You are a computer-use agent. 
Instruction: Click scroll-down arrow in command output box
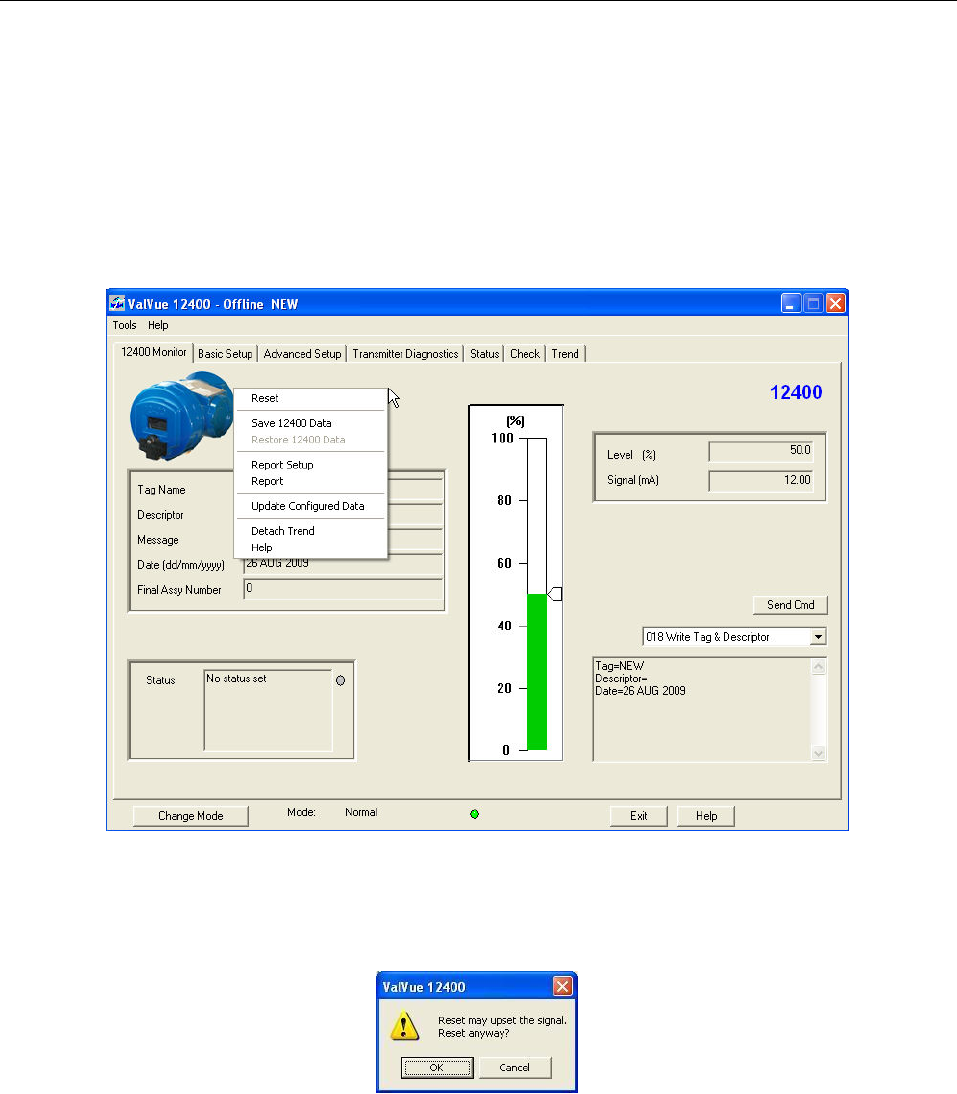[819, 753]
